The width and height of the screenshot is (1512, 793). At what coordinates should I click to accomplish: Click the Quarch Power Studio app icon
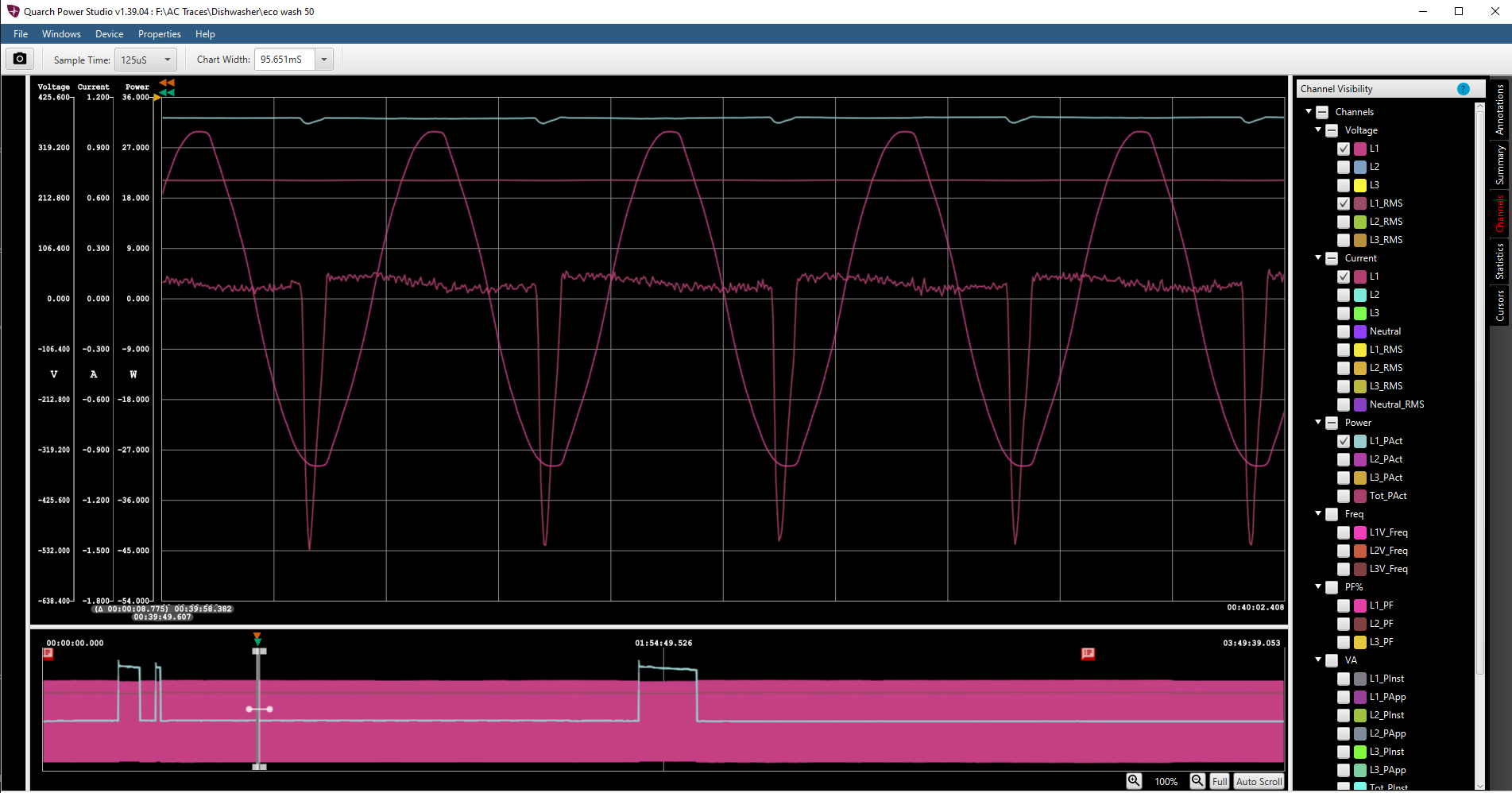click(x=13, y=11)
